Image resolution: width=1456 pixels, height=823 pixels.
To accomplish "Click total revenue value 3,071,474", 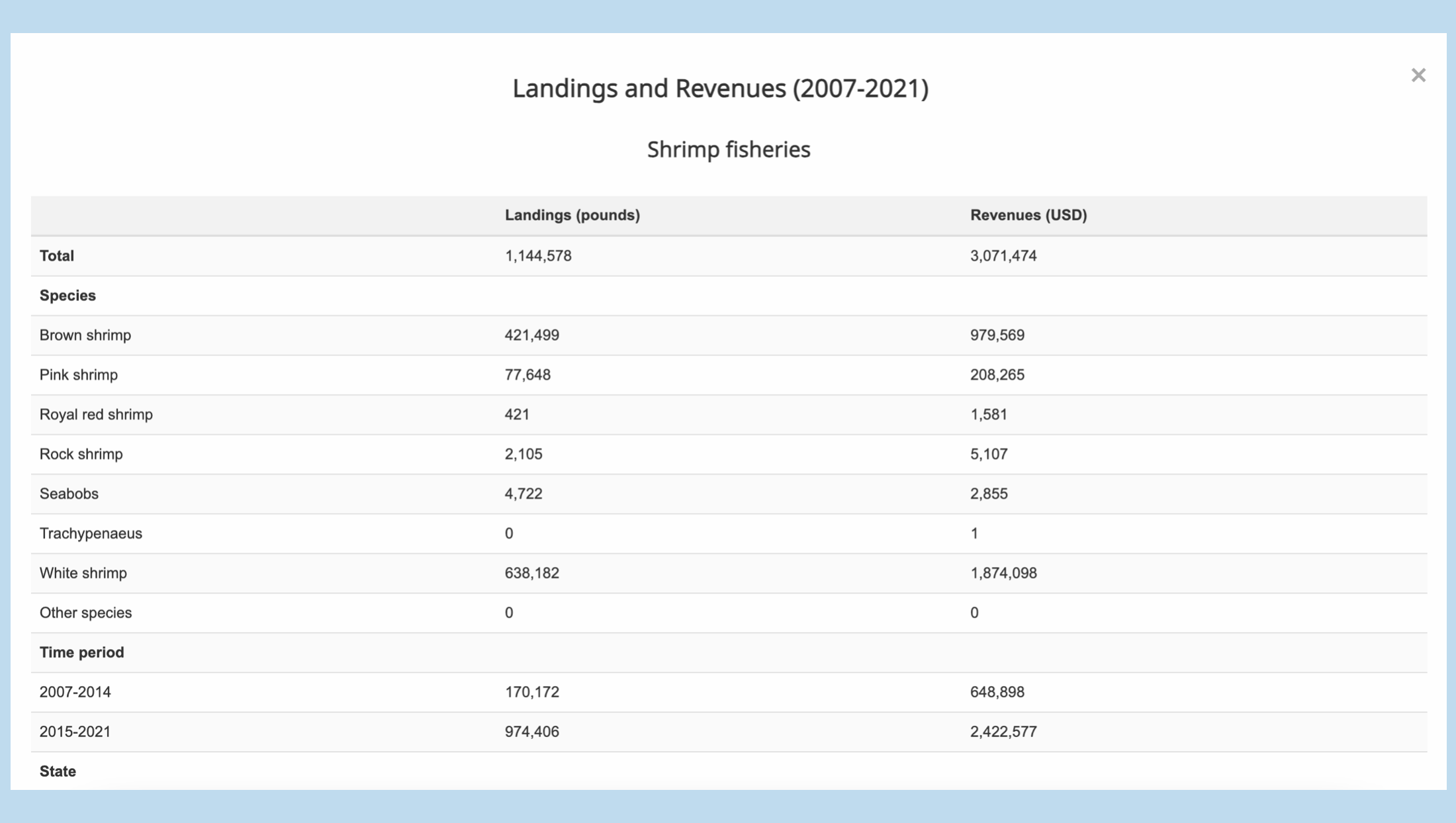I will coord(1003,256).
